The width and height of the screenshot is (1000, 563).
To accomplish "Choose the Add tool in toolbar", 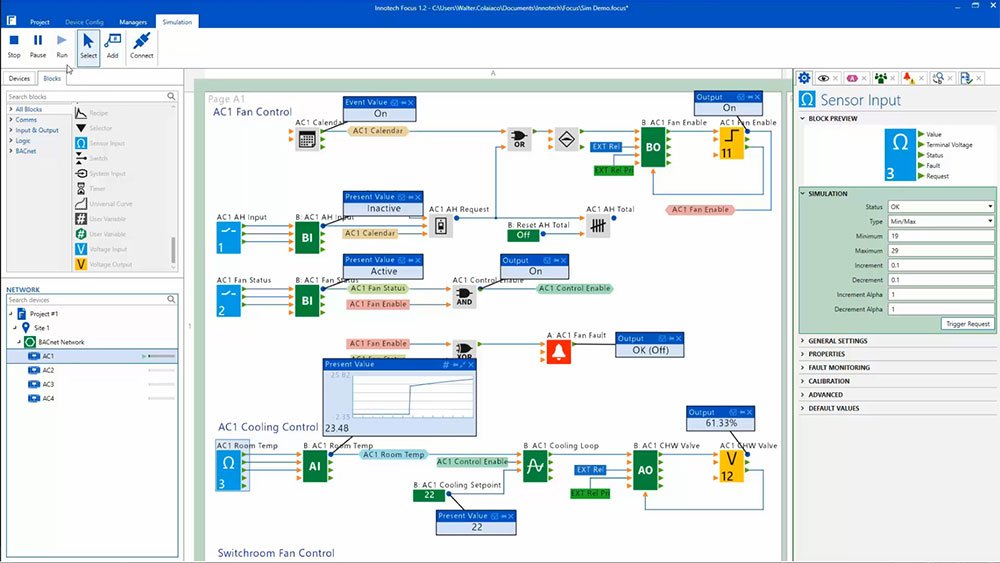I will point(112,46).
